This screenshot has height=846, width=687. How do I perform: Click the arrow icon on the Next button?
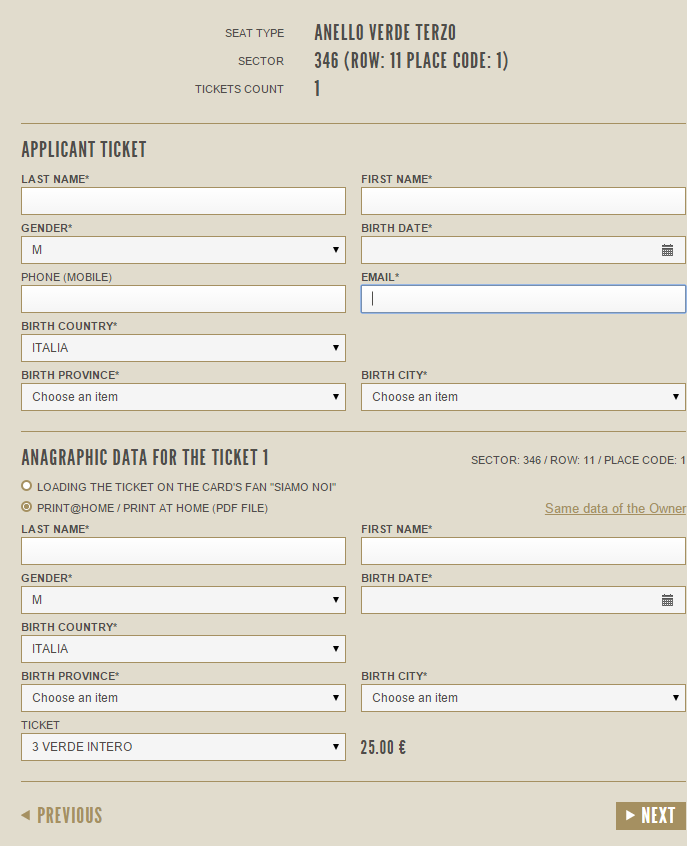point(630,815)
